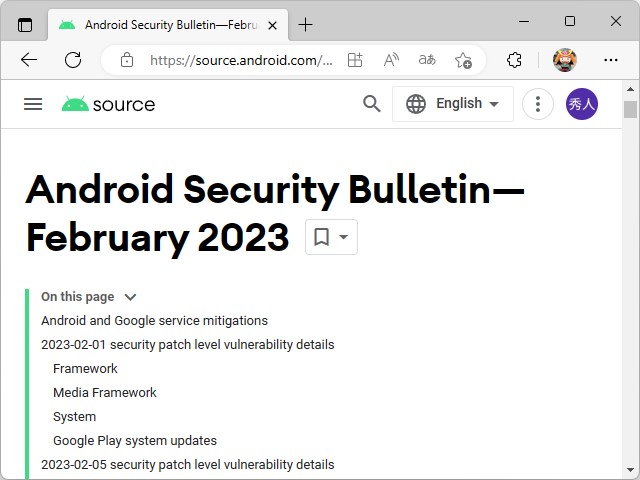Image resolution: width=640 pixels, height=480 pixels.
Task: Click the vertical scrollbar thumb
Action: 630,109
